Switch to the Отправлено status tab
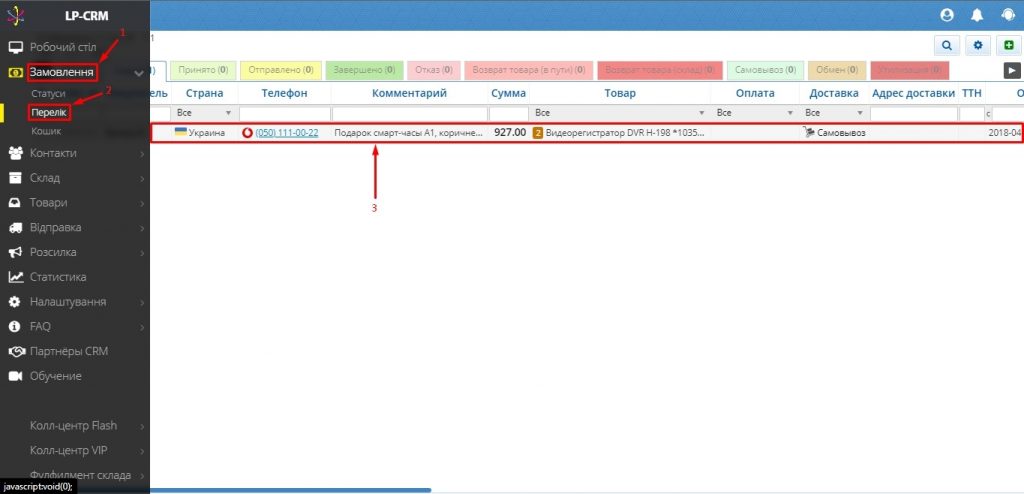 [x=281, y=70]
